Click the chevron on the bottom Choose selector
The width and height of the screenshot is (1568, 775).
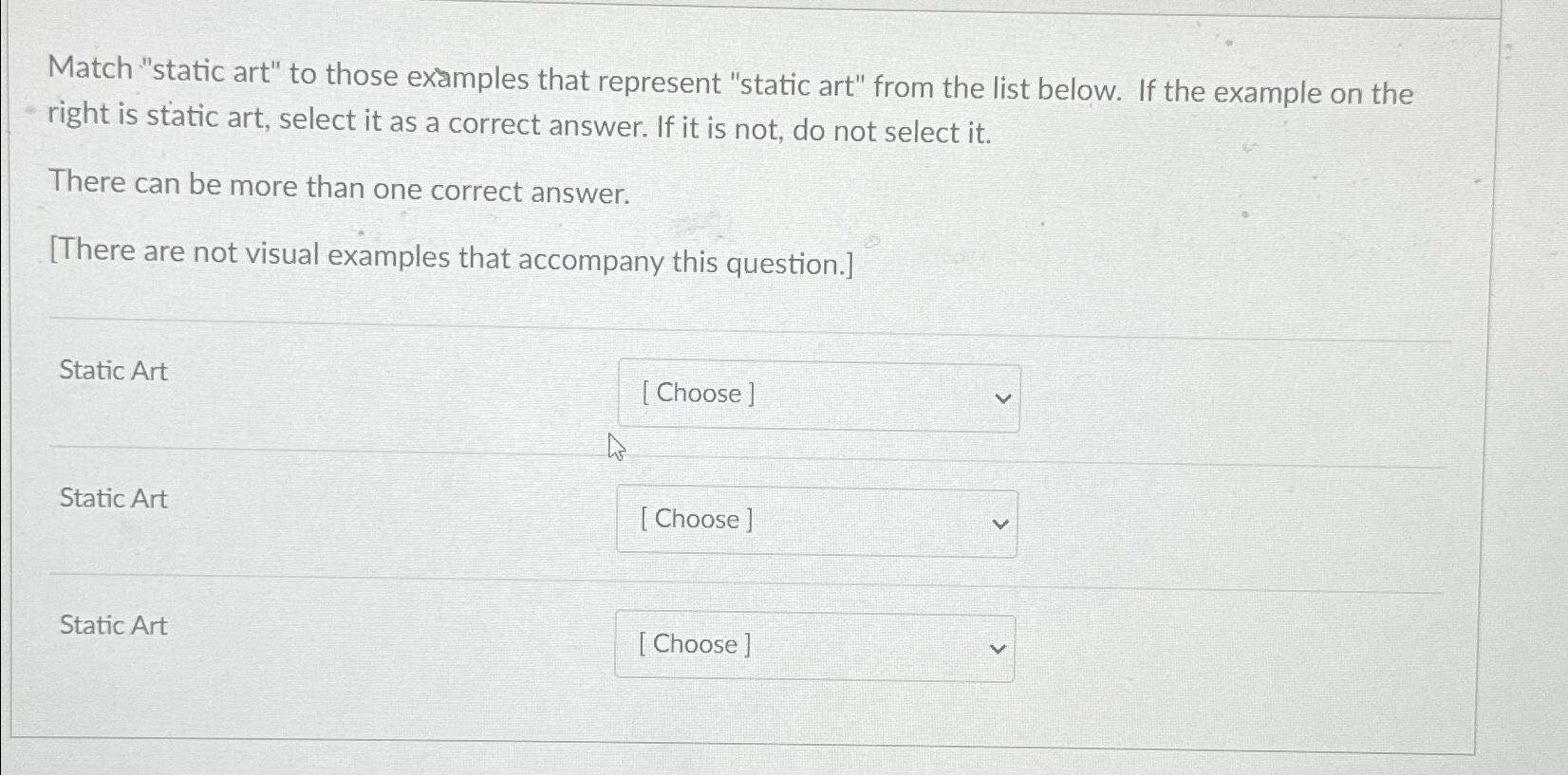point(996,648)
